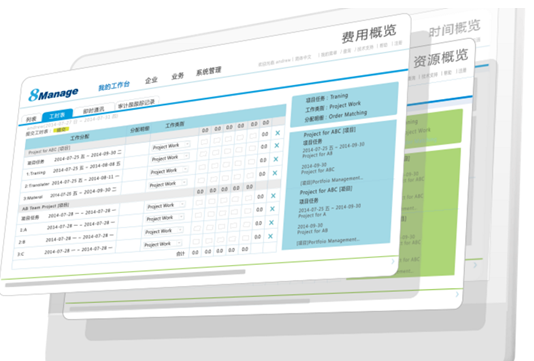Switch to the 即时通讯 tab
534x361 pixels.
[94, 110]
